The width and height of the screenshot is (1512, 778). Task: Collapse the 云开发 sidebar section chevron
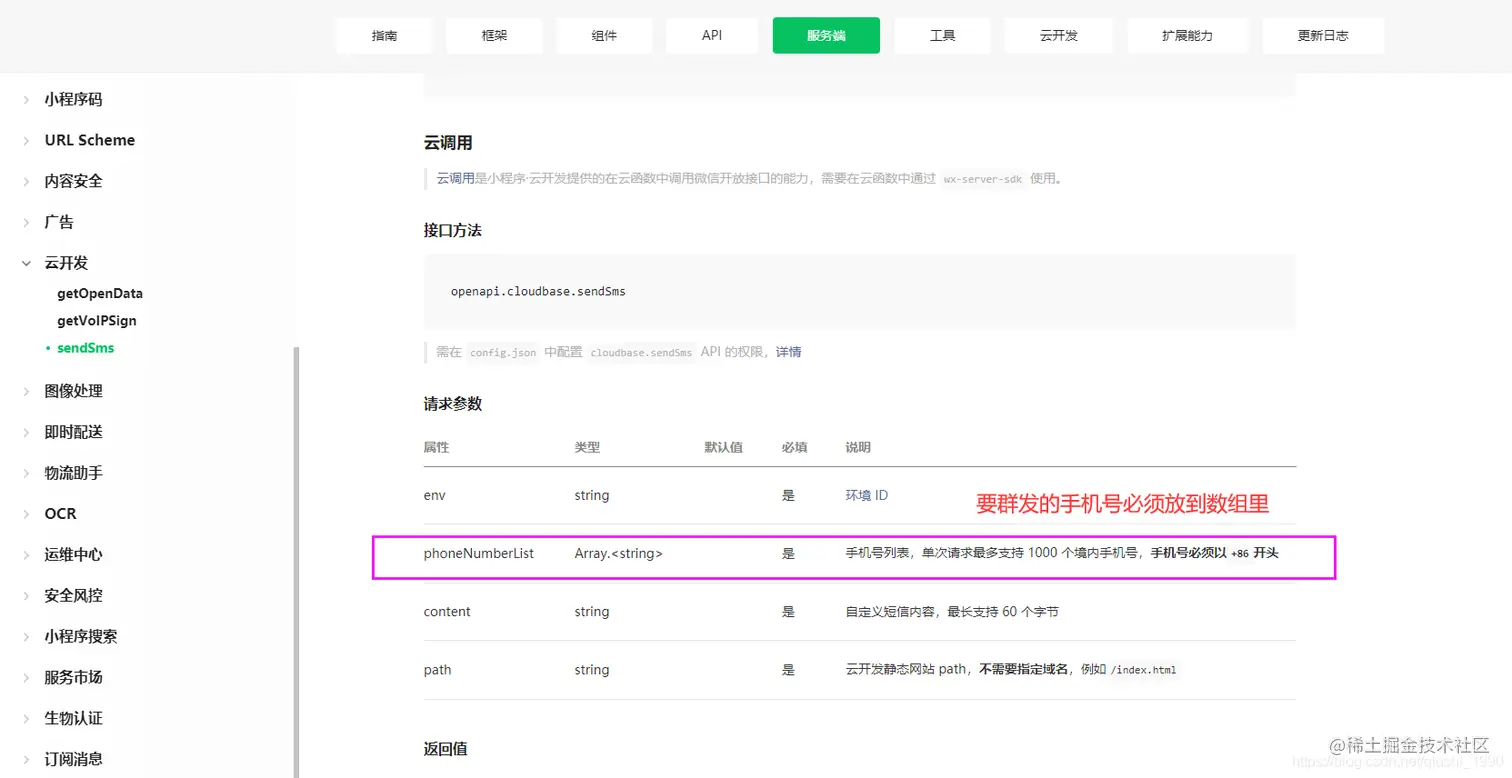(x=26, y=263)
